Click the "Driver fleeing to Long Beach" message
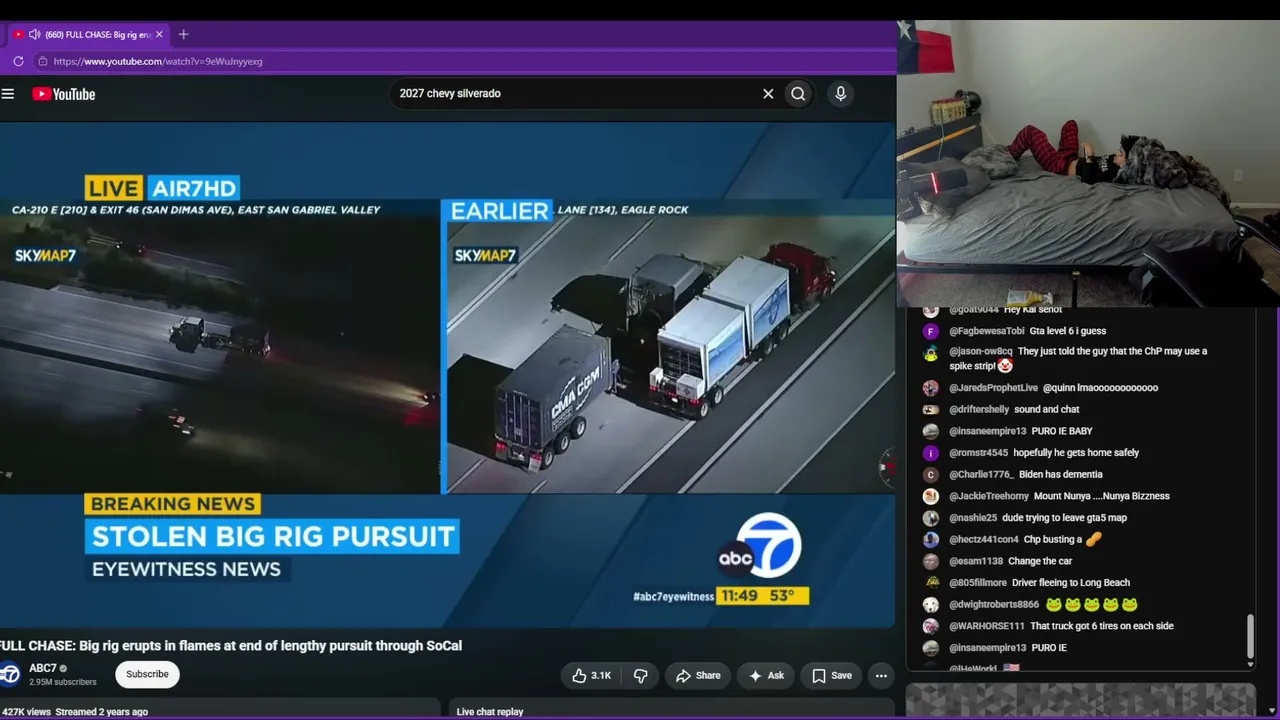The image size is (1280, 720). tap(1071, 583)
